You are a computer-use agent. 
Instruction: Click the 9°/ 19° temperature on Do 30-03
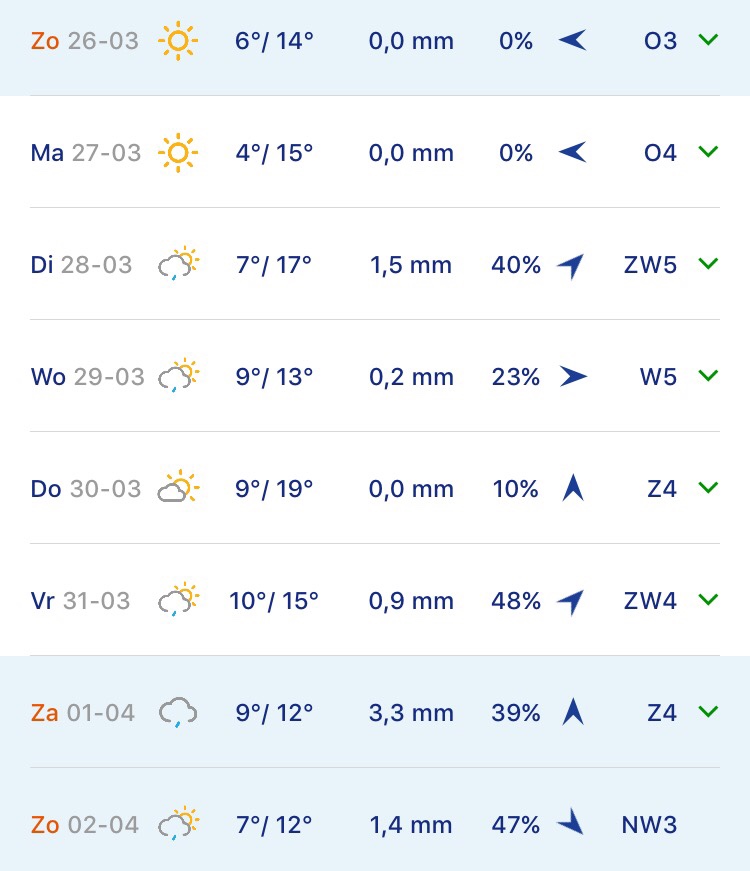[x=274, y=489]
